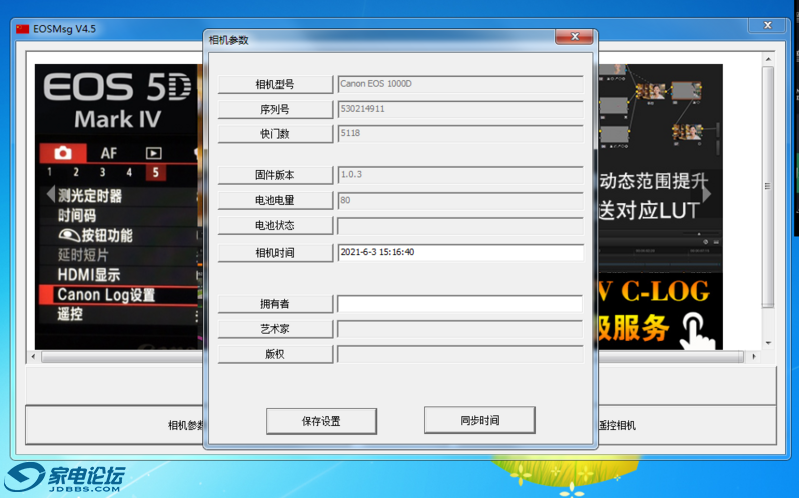Click the serial number field 530214911
The height and width of the screenshot is (498, 799).
point(461,109)
